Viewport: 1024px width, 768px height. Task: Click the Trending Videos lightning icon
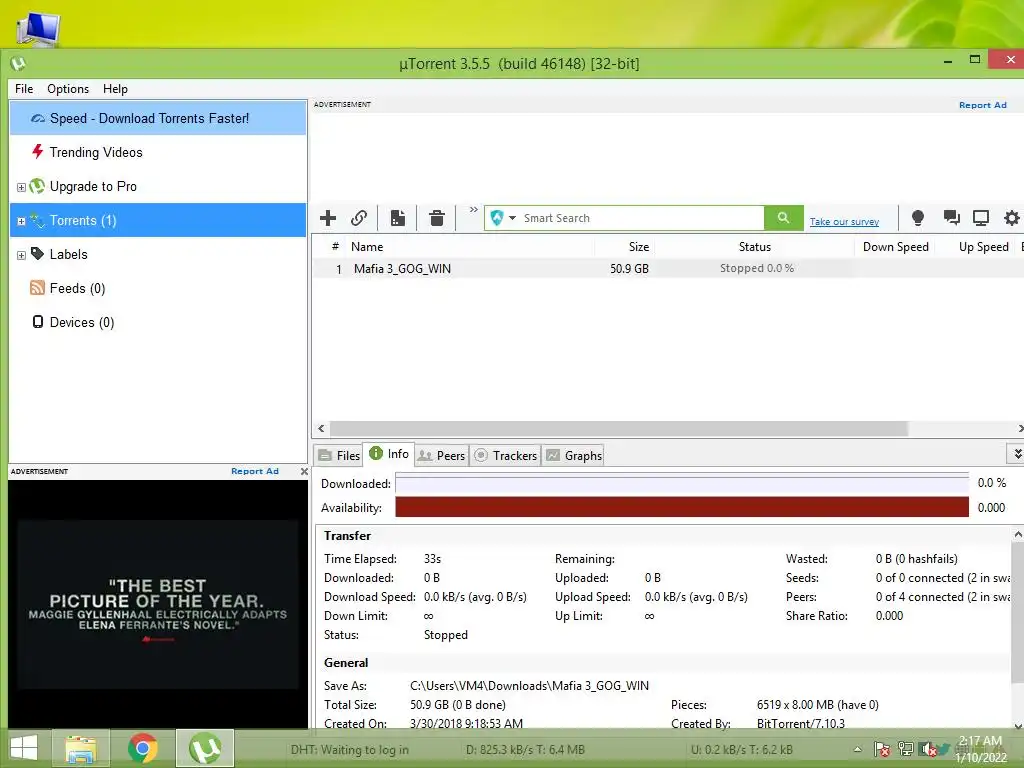37,152
